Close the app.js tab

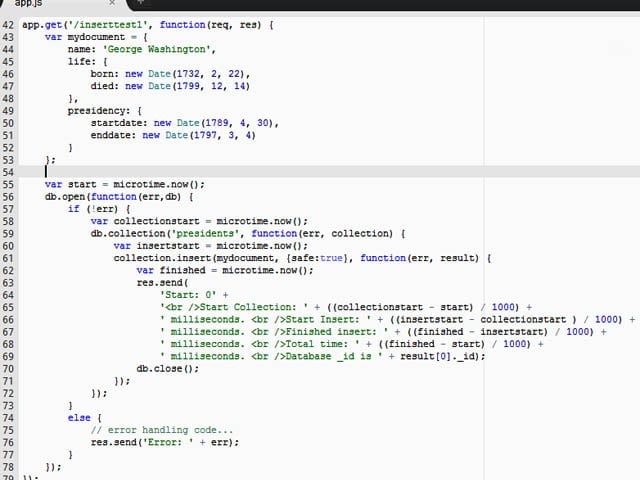click(112, 3)
